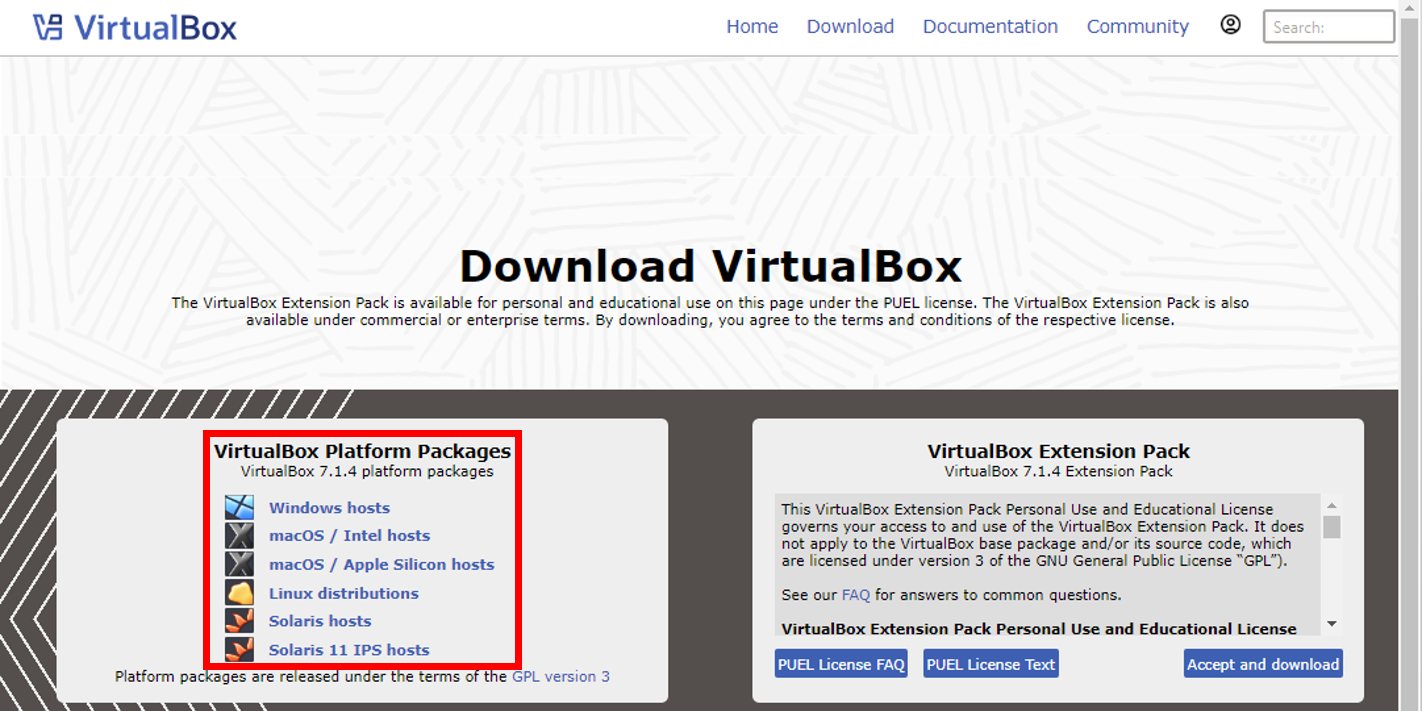1422x711 pixels.
Task: Click the Solaris hosts icon
Action: click(239, 620)
